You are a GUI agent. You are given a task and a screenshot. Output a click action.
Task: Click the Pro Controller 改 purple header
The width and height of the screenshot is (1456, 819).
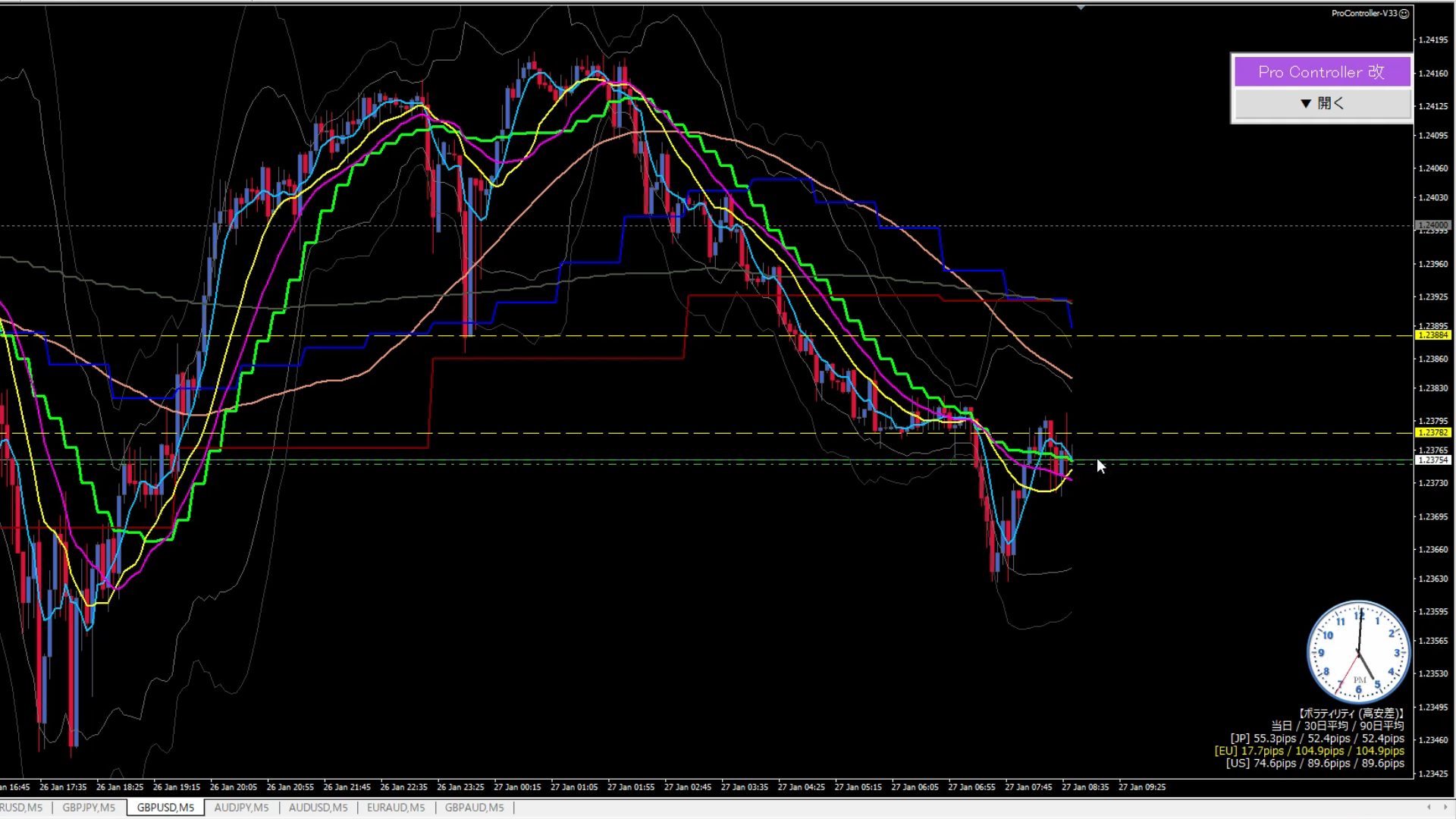1322,72
